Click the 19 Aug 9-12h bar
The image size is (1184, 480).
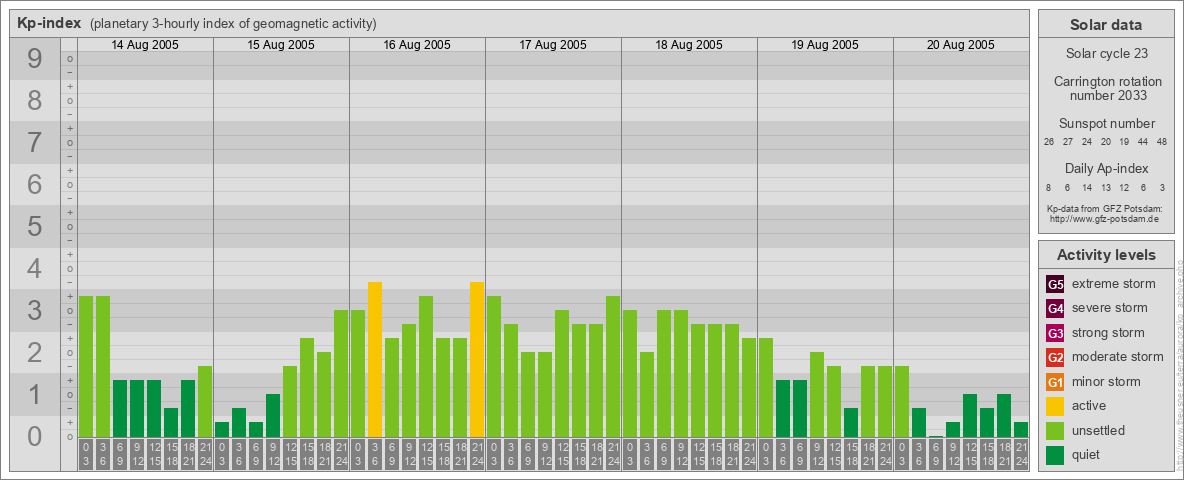point(816,394)
